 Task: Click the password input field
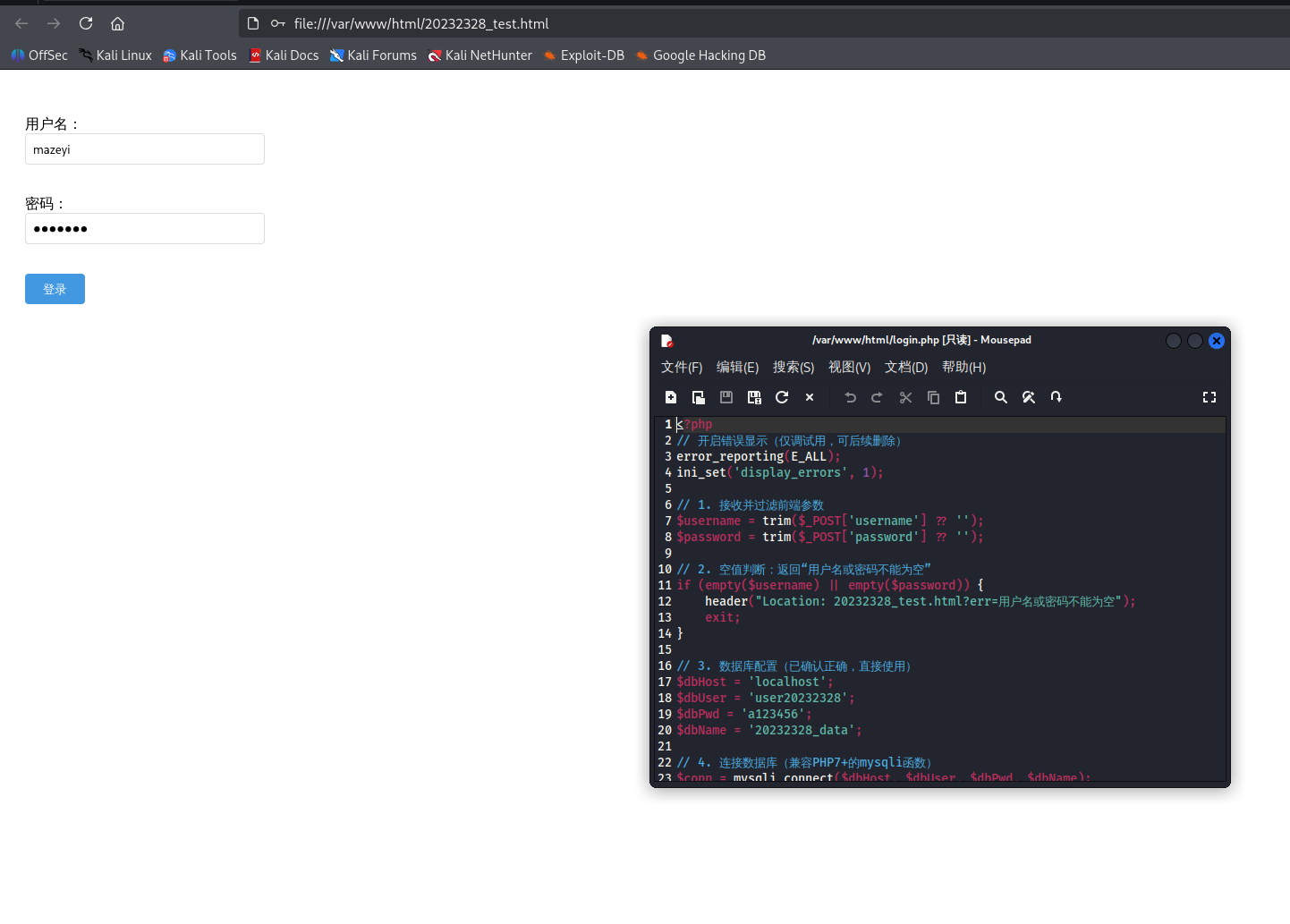pyautogui.click(x=145, y=229)
